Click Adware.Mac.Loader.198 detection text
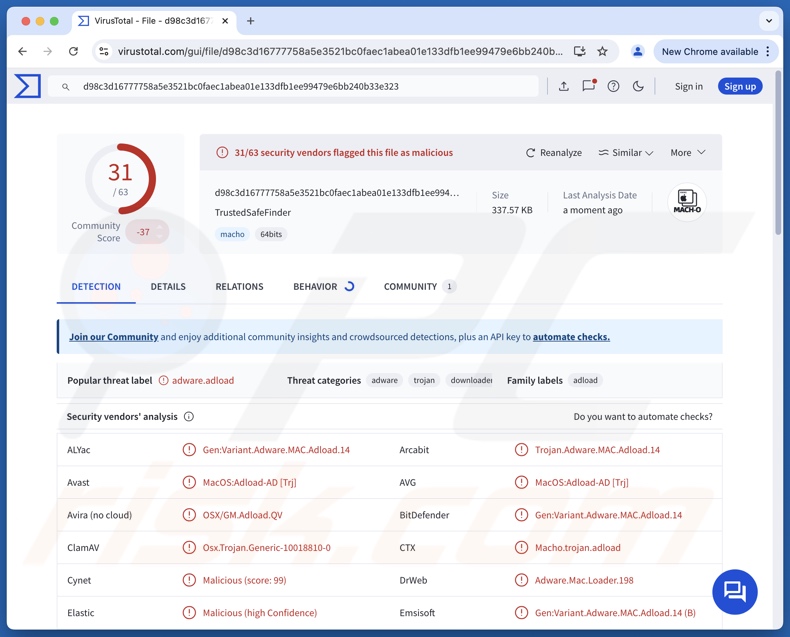790x637 pixels. (x=584, y=581)
